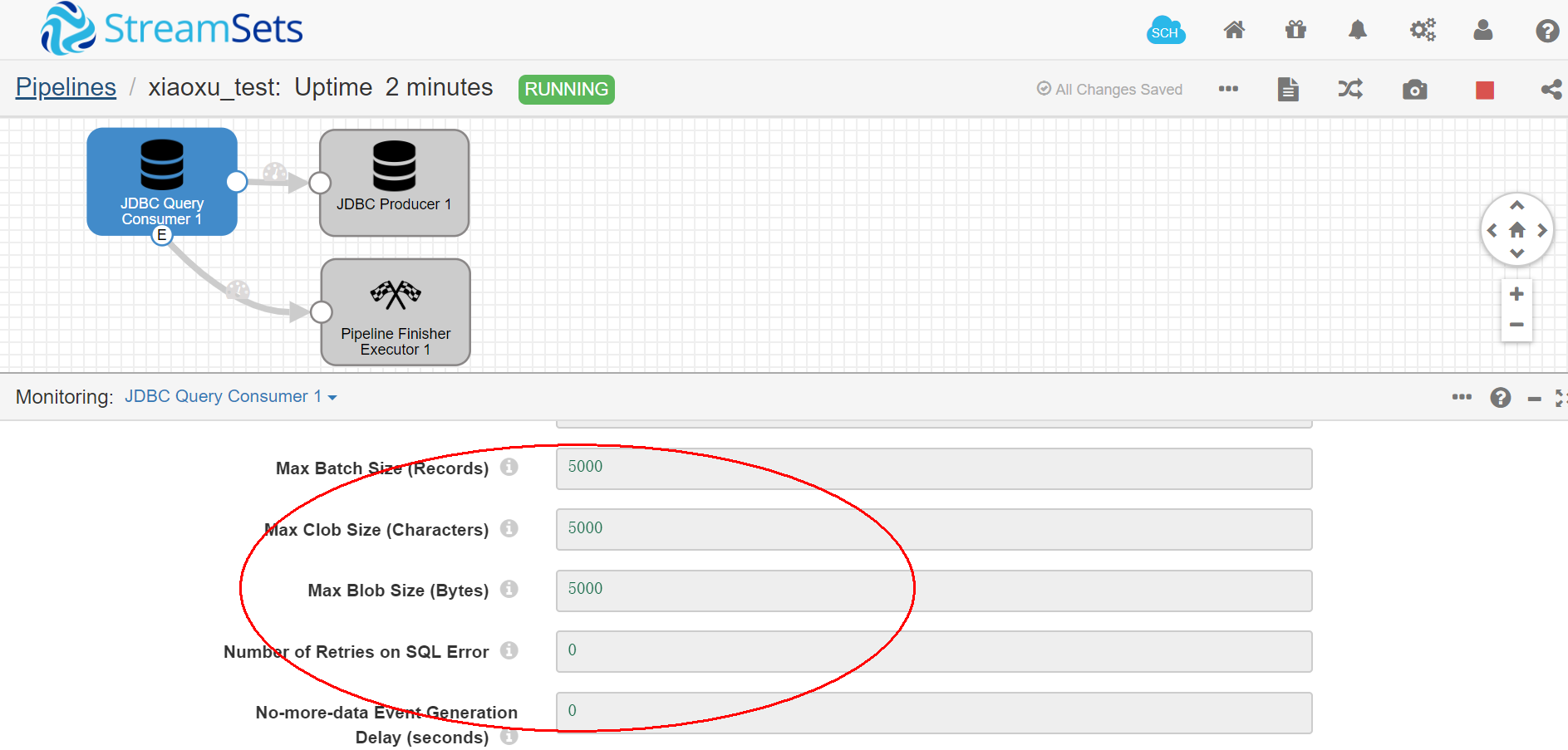
Task: View pipeline logs document icon
Action: click(x=1288, y=89)
